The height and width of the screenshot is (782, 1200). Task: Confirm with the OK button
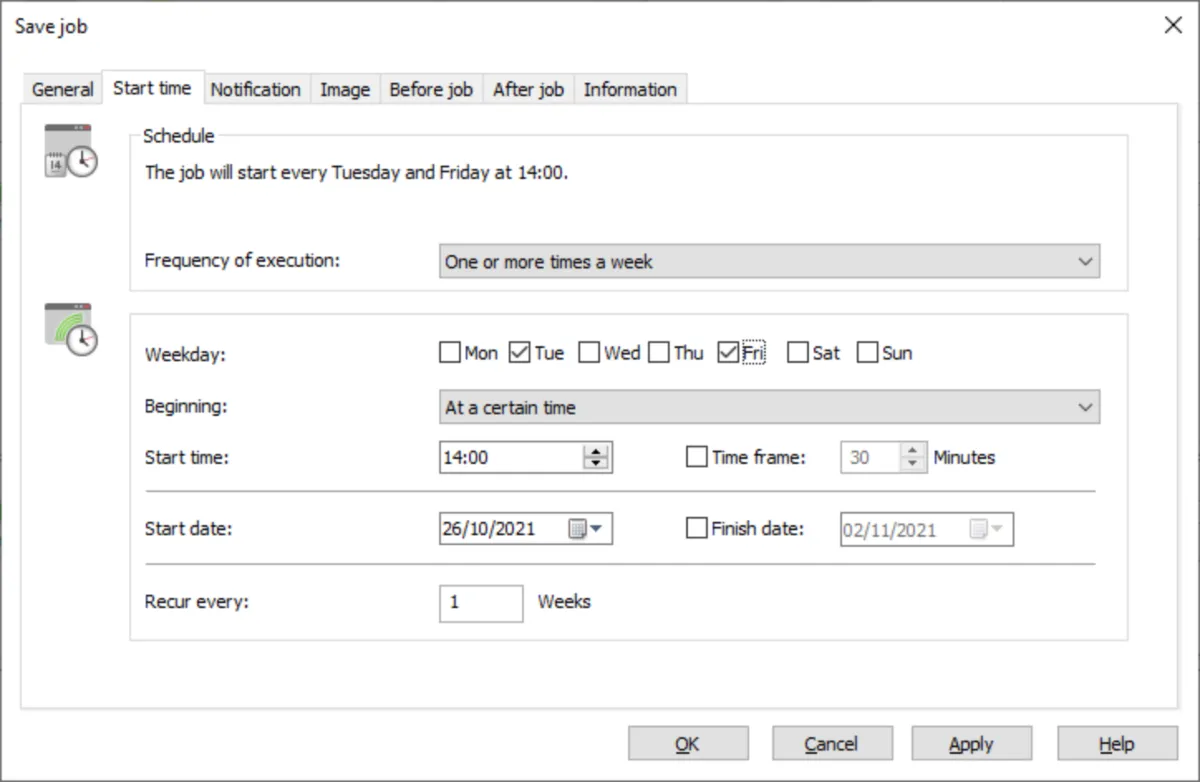pos(687,744)
